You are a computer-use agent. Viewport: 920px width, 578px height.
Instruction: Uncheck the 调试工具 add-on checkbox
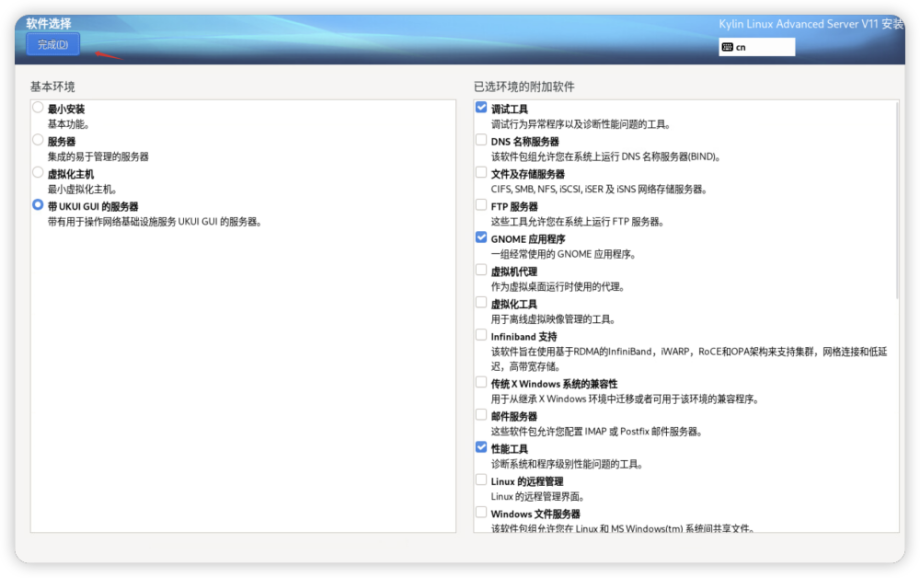[x=481, y=107]
